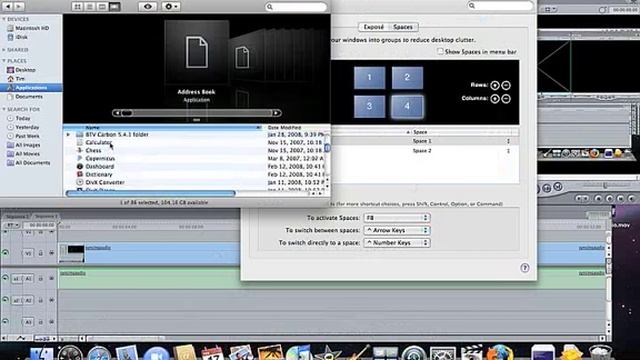The image size is (640, 360).
Task: Enable Show Spaces in menu bar
Action: (x=440, y=51)
